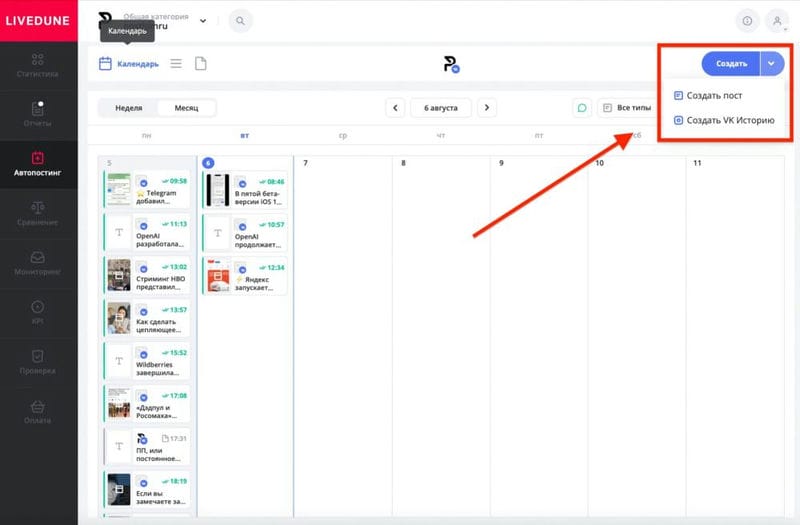Viewport: 800px width, 525px height.
Task: Click the пн weekday header
Action: point(146,136)
